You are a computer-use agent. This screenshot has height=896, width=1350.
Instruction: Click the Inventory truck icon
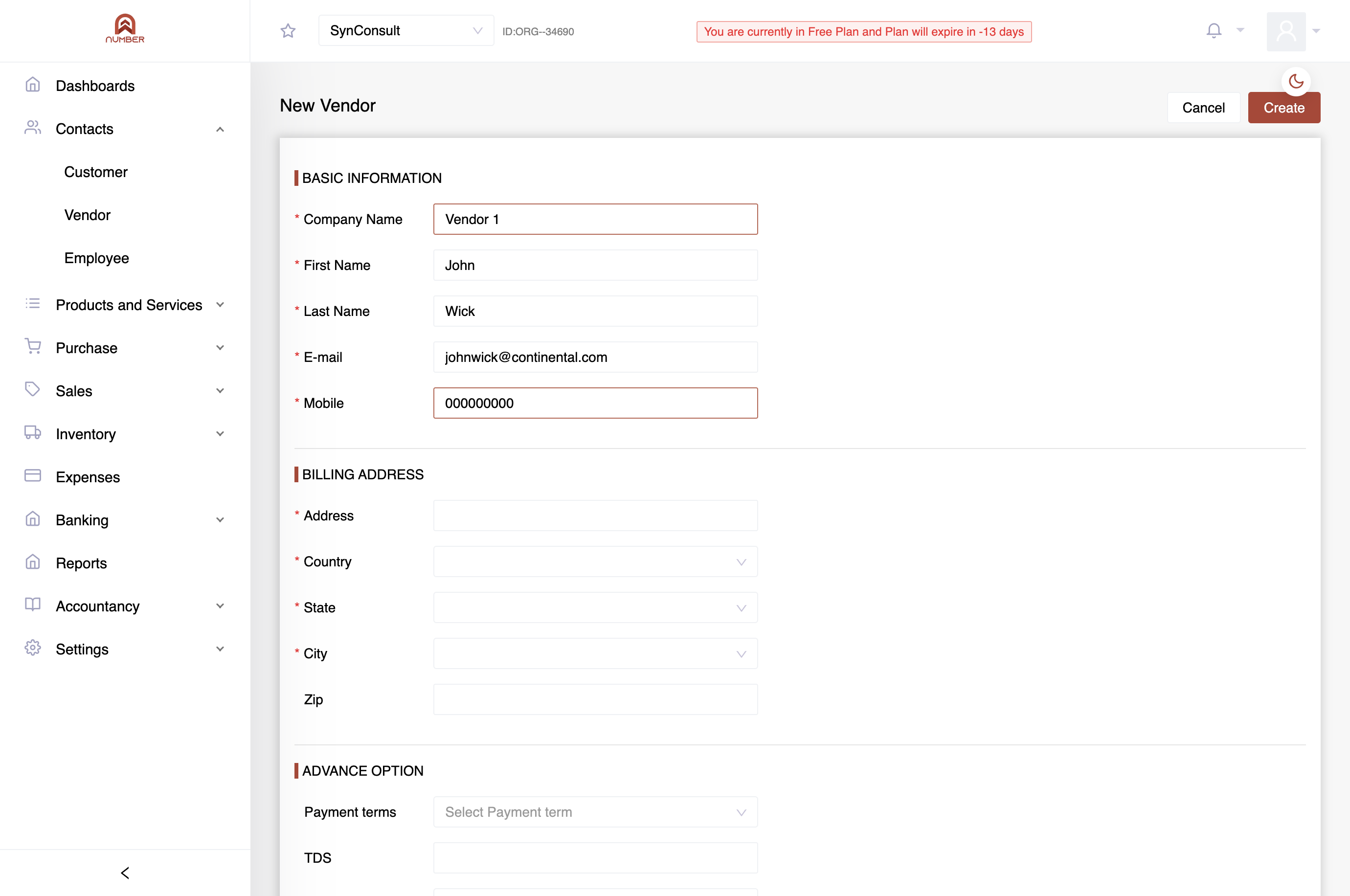tap(33, 432)
